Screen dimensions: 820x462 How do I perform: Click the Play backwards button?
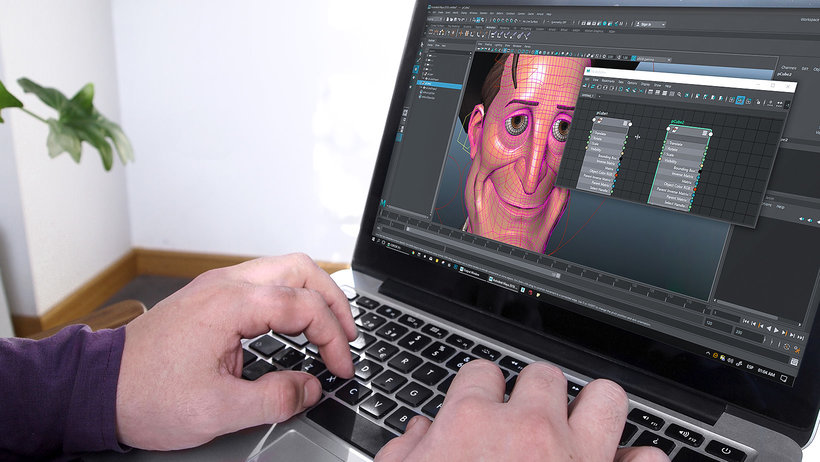pyautogui.click(x=769, y=328)
